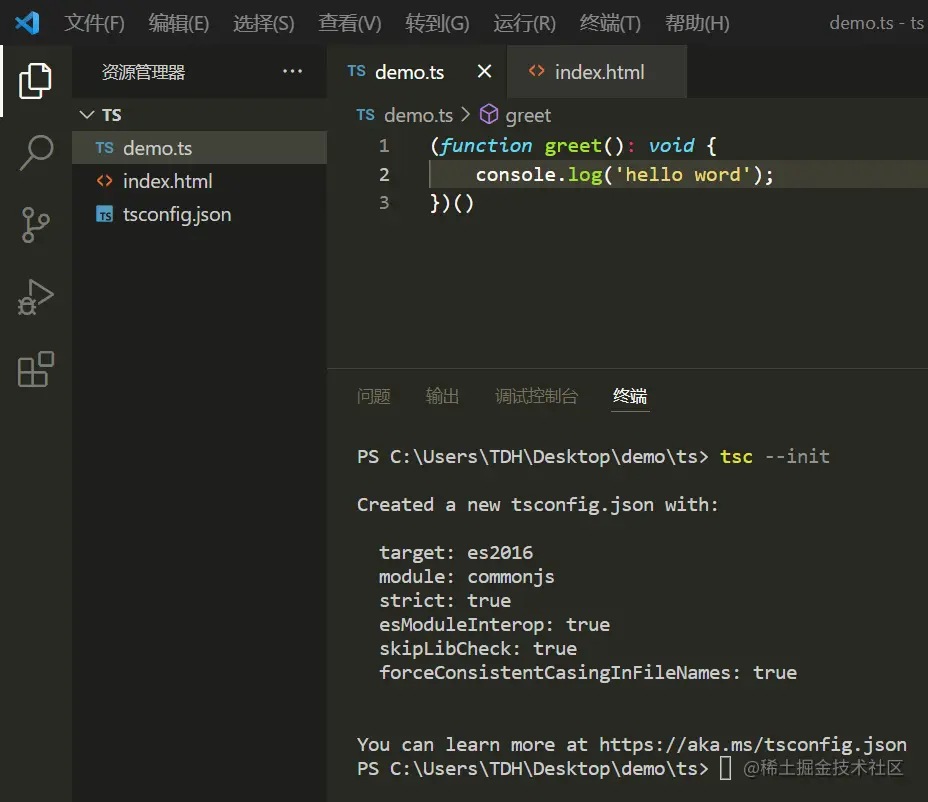Open the 终端(T) menu

pos(610,23)
